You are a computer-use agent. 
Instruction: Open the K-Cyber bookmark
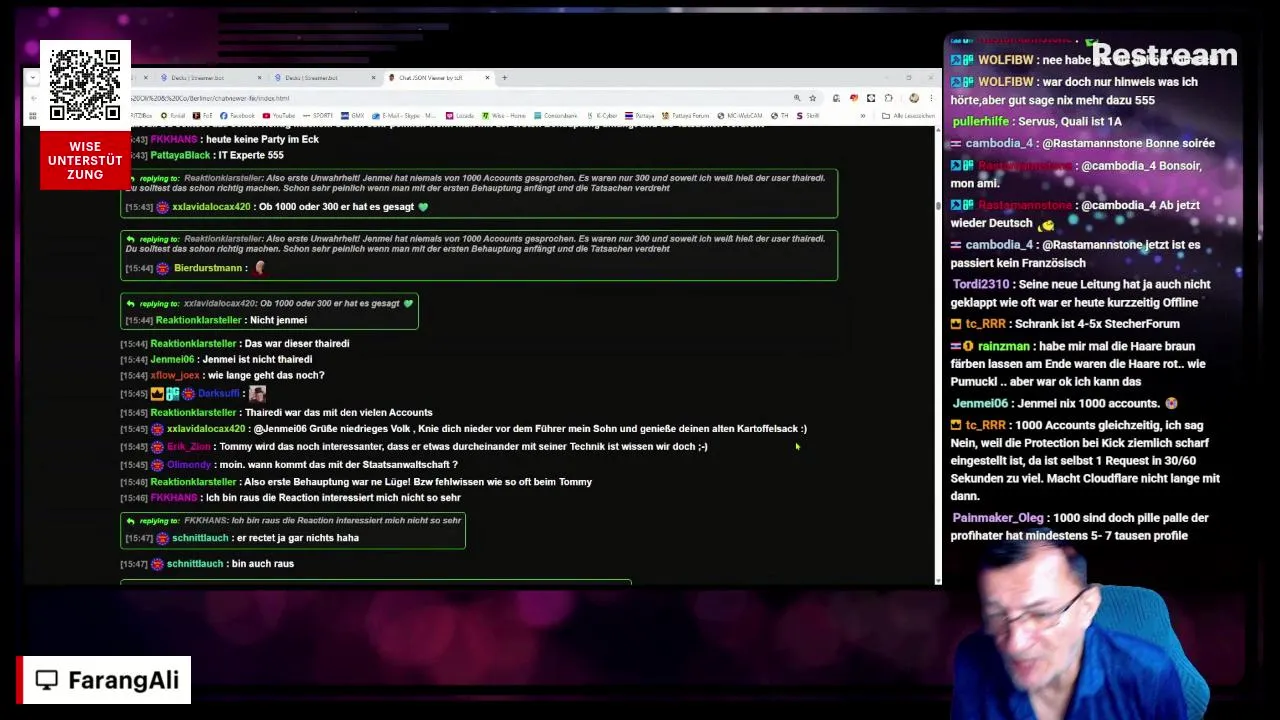[x=602, y=116]
